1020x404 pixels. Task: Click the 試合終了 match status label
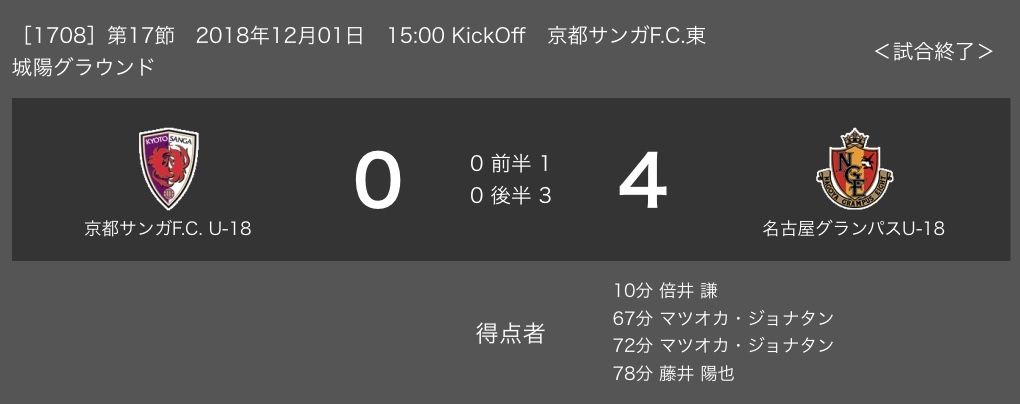(933, 52)
